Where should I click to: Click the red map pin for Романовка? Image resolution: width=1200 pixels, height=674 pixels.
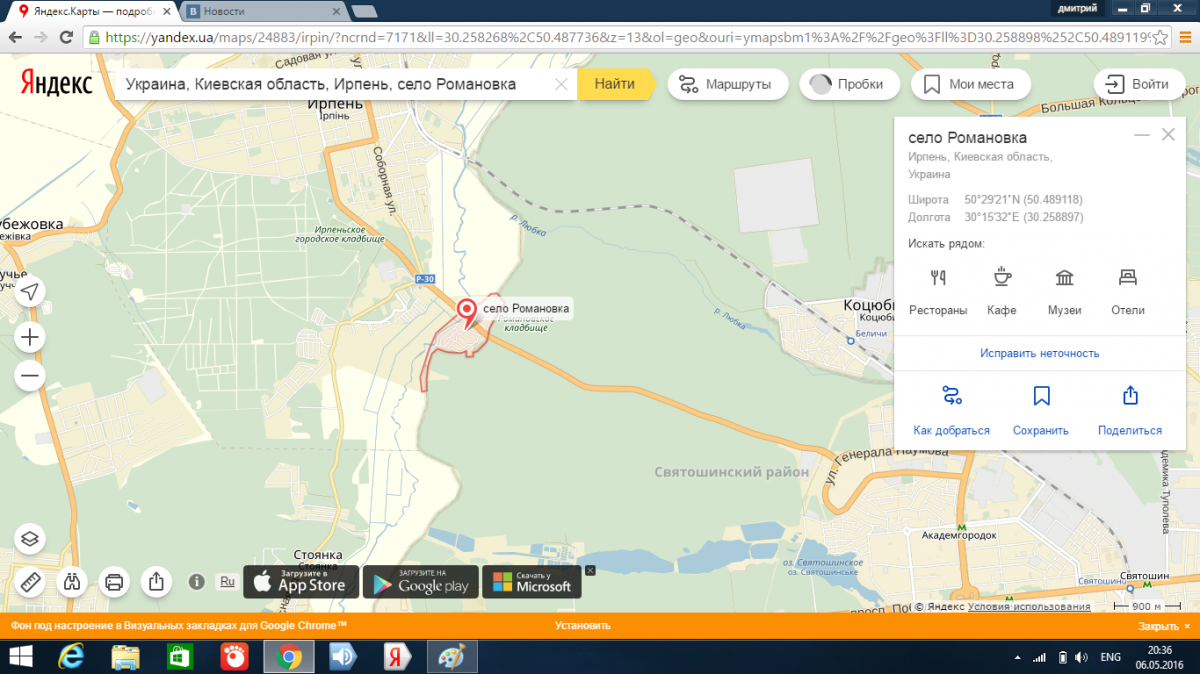tap(467, 313)
